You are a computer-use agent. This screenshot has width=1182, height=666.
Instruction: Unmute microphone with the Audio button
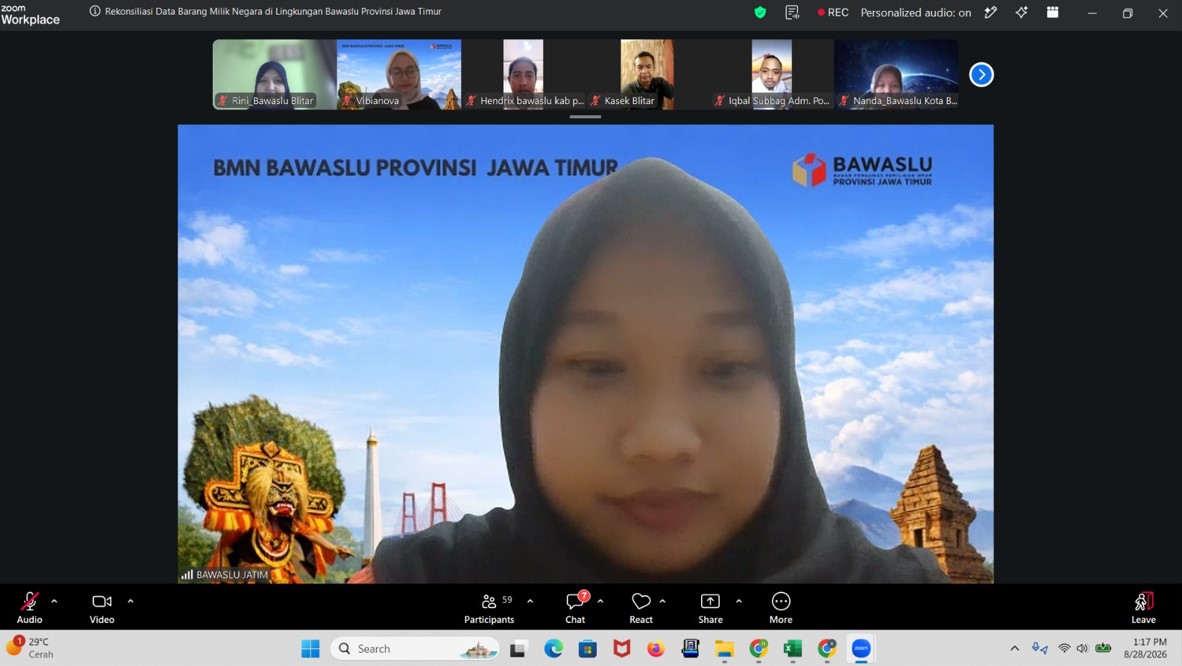29,607
